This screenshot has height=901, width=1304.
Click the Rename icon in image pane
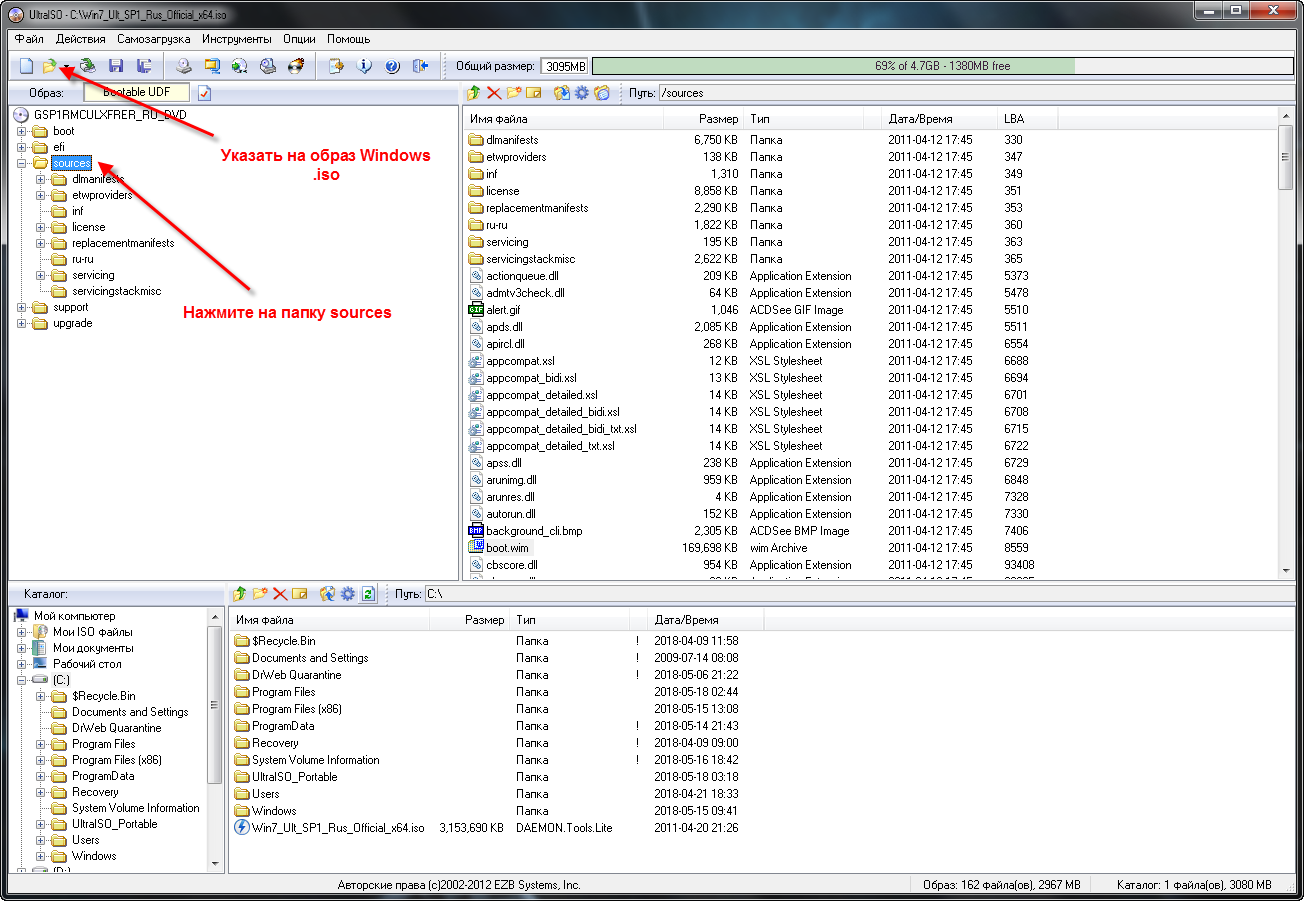[534, 93]
